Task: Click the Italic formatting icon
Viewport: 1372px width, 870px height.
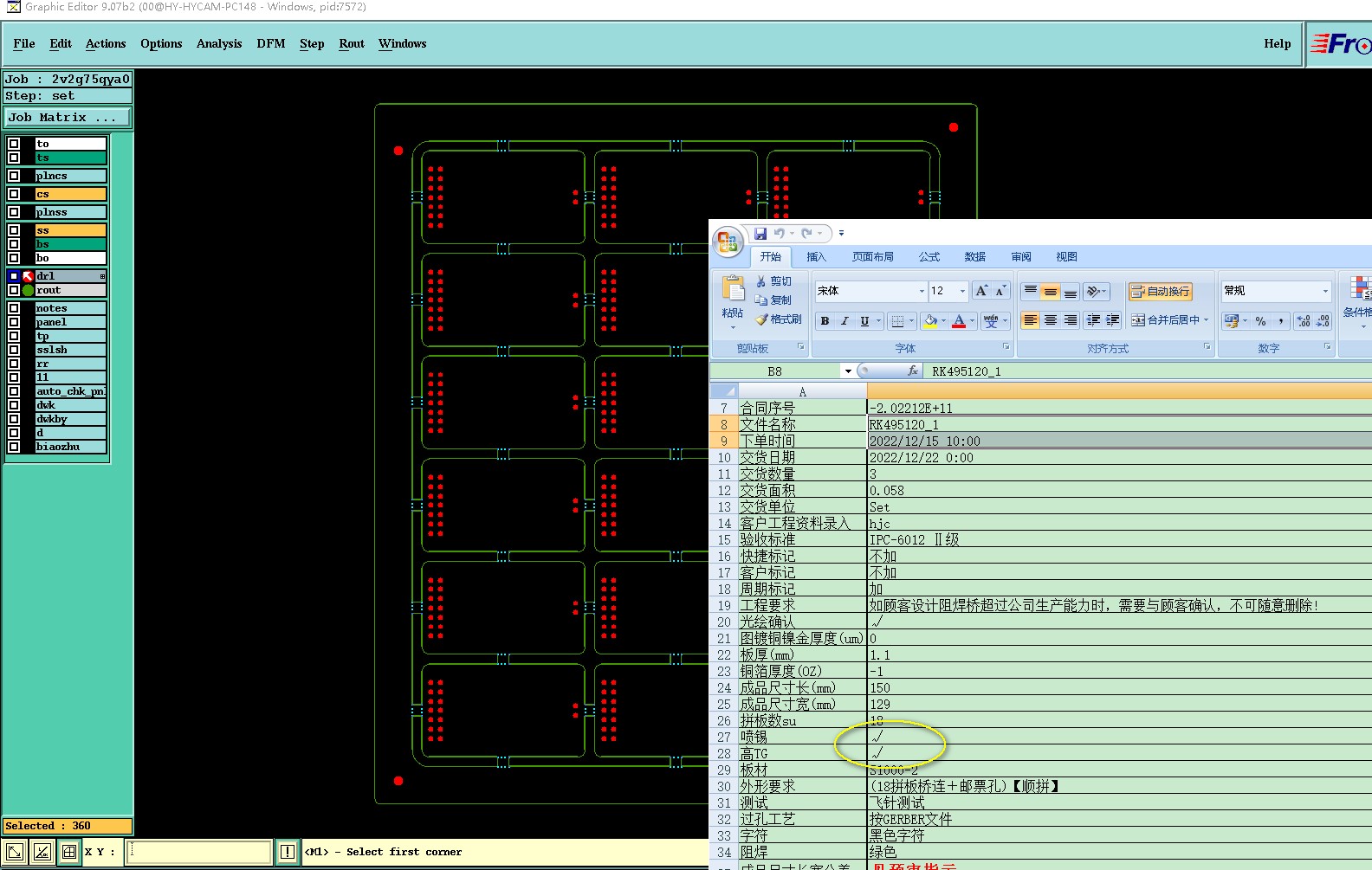Action: (x=845, y=321)
